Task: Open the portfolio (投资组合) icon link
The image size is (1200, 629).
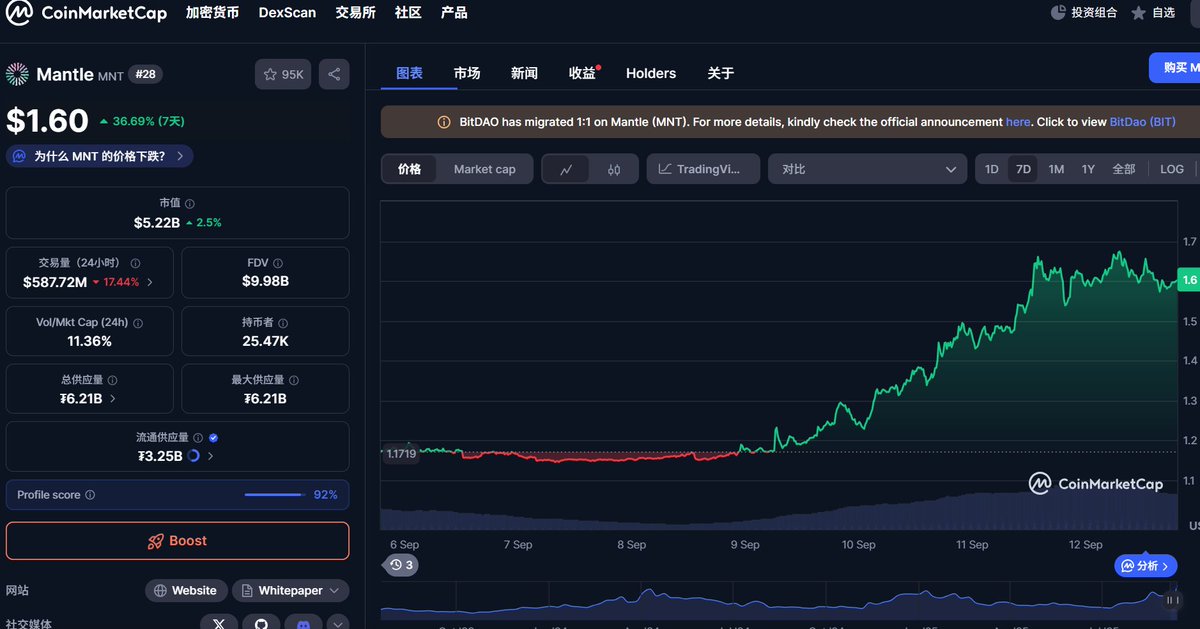Action: (1084, 13)
